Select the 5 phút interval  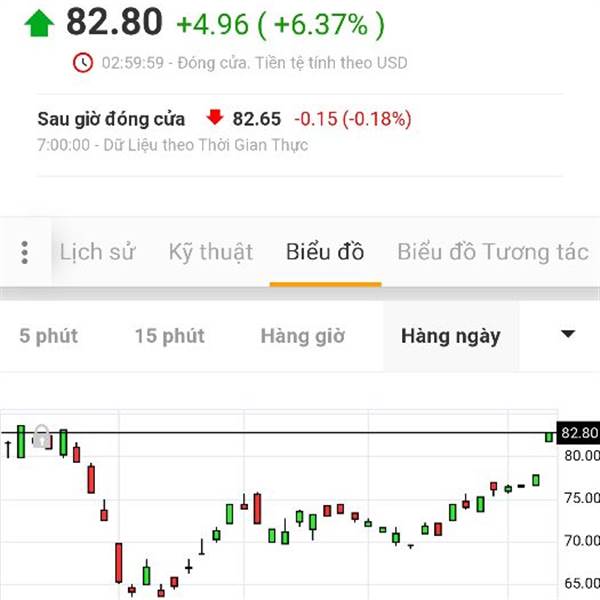[49, 336]
